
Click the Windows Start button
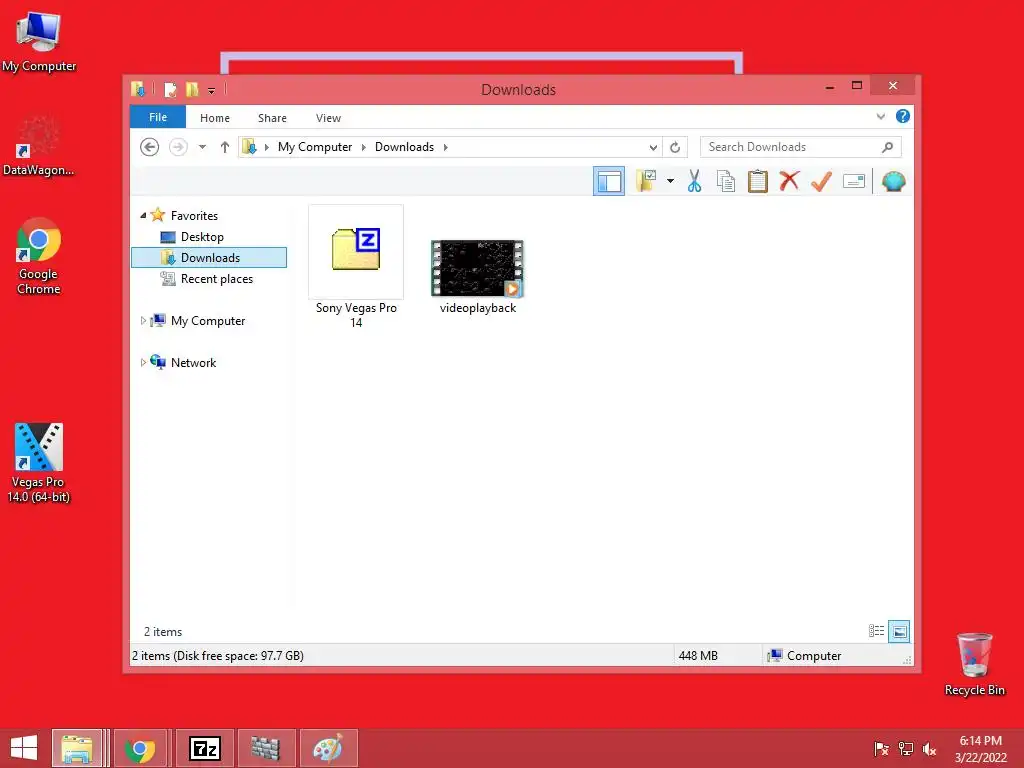tap(24, 748)
